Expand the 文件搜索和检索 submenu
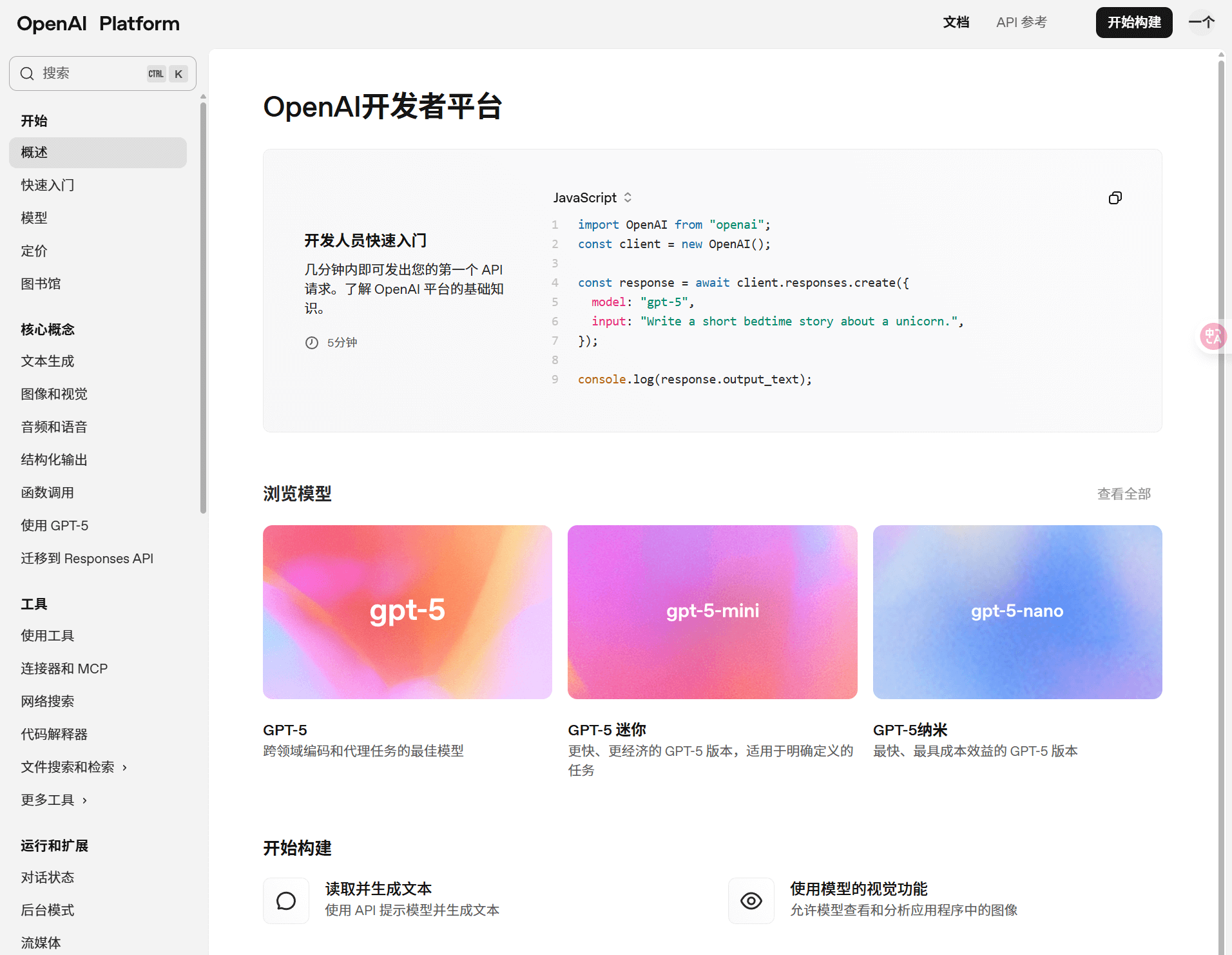The image size is (1232, 955). point(124,767)
